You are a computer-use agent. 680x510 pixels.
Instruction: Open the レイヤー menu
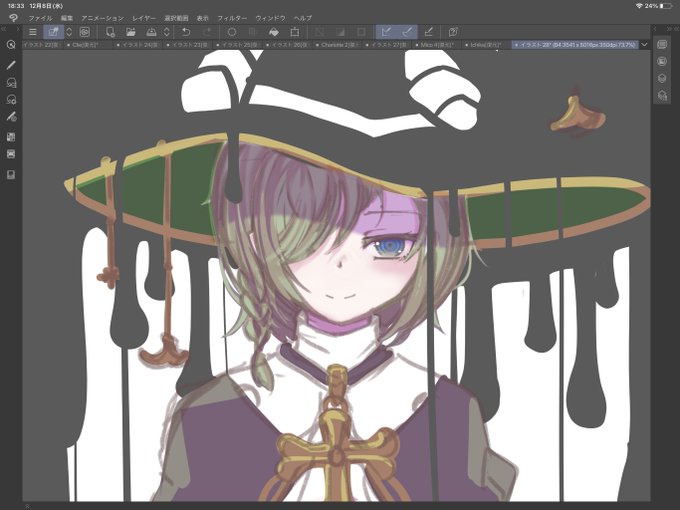(144, 18)
